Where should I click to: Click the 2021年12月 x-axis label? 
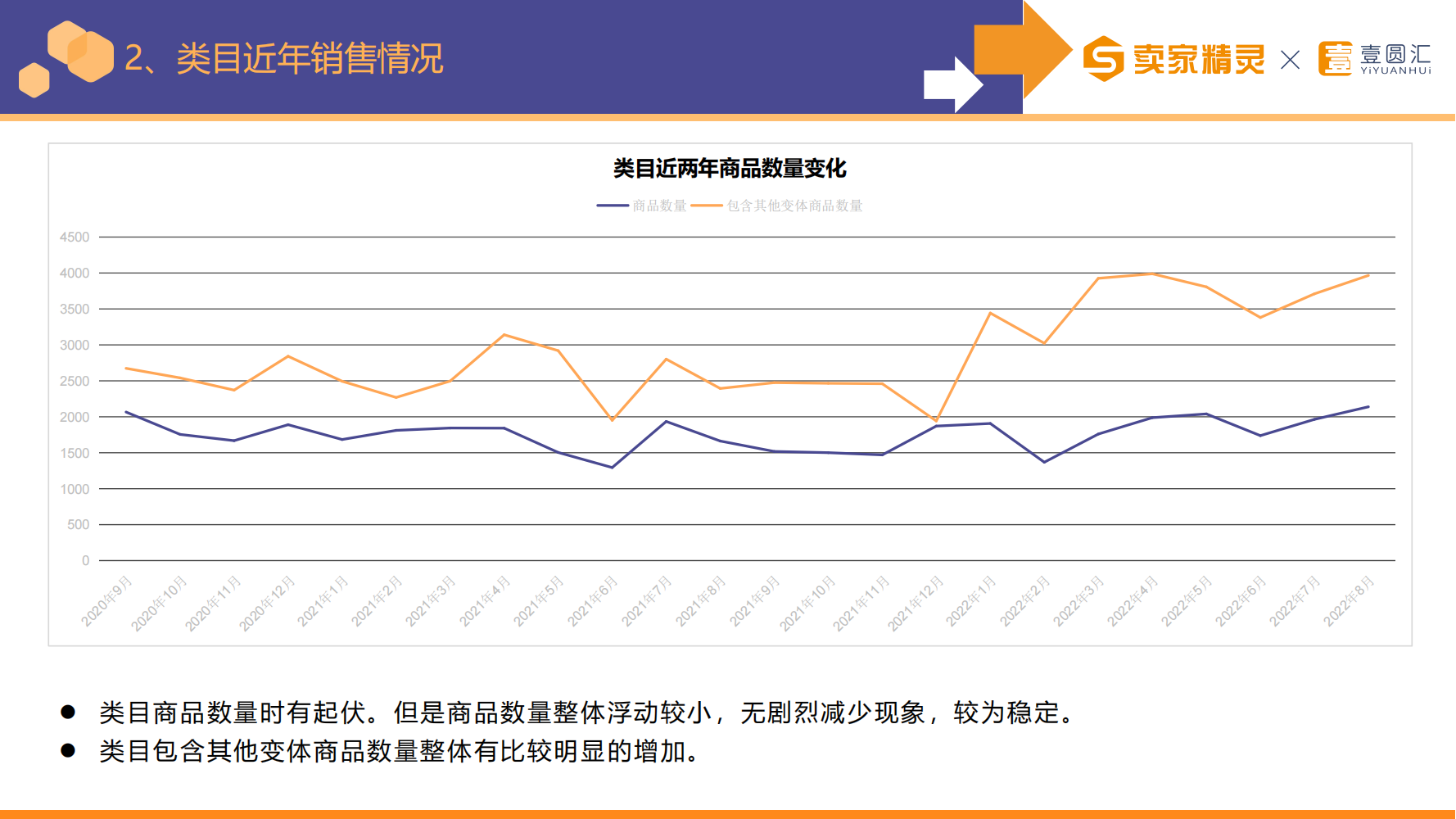pos(916,604)
